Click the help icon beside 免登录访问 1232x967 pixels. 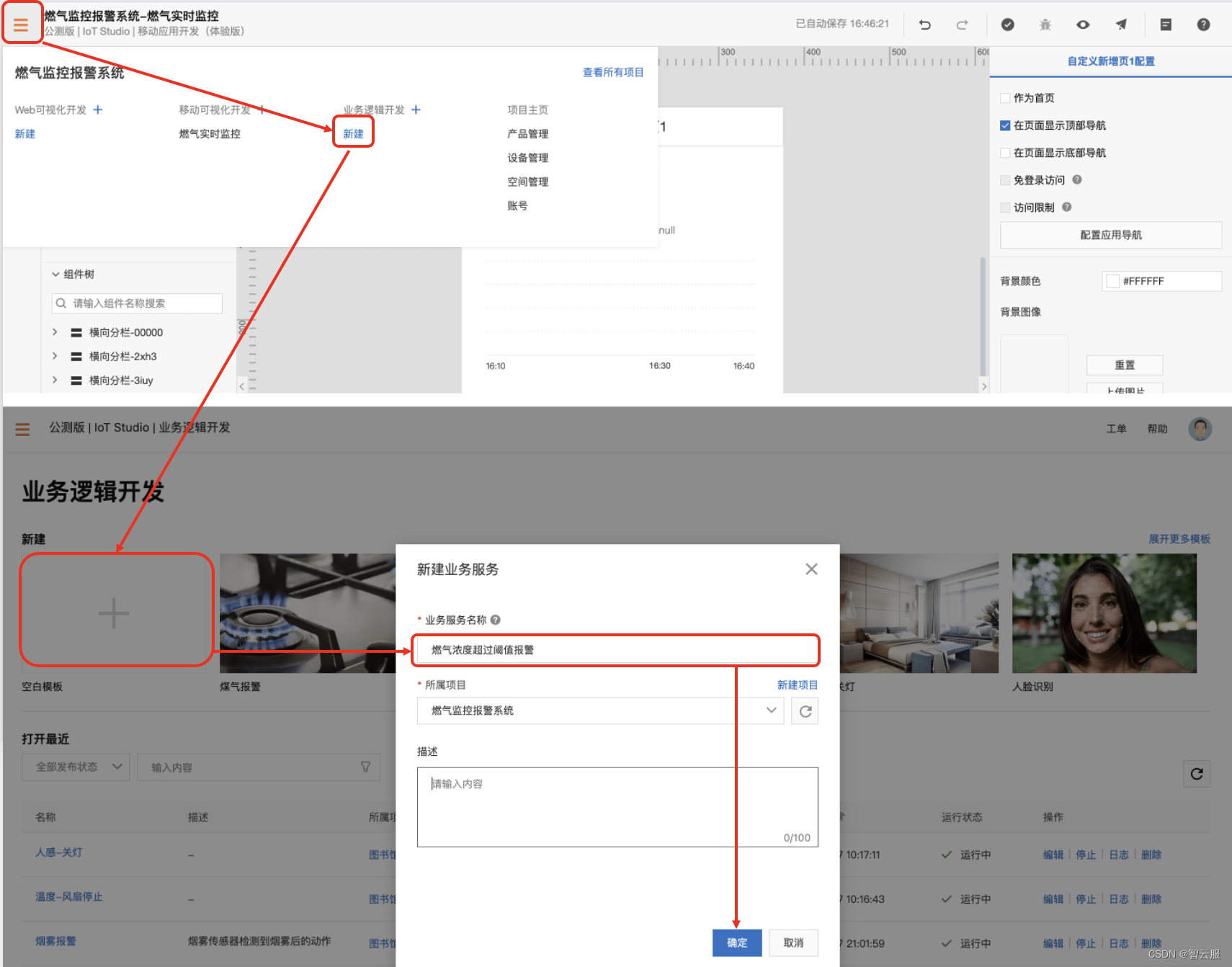[1077, 179]
